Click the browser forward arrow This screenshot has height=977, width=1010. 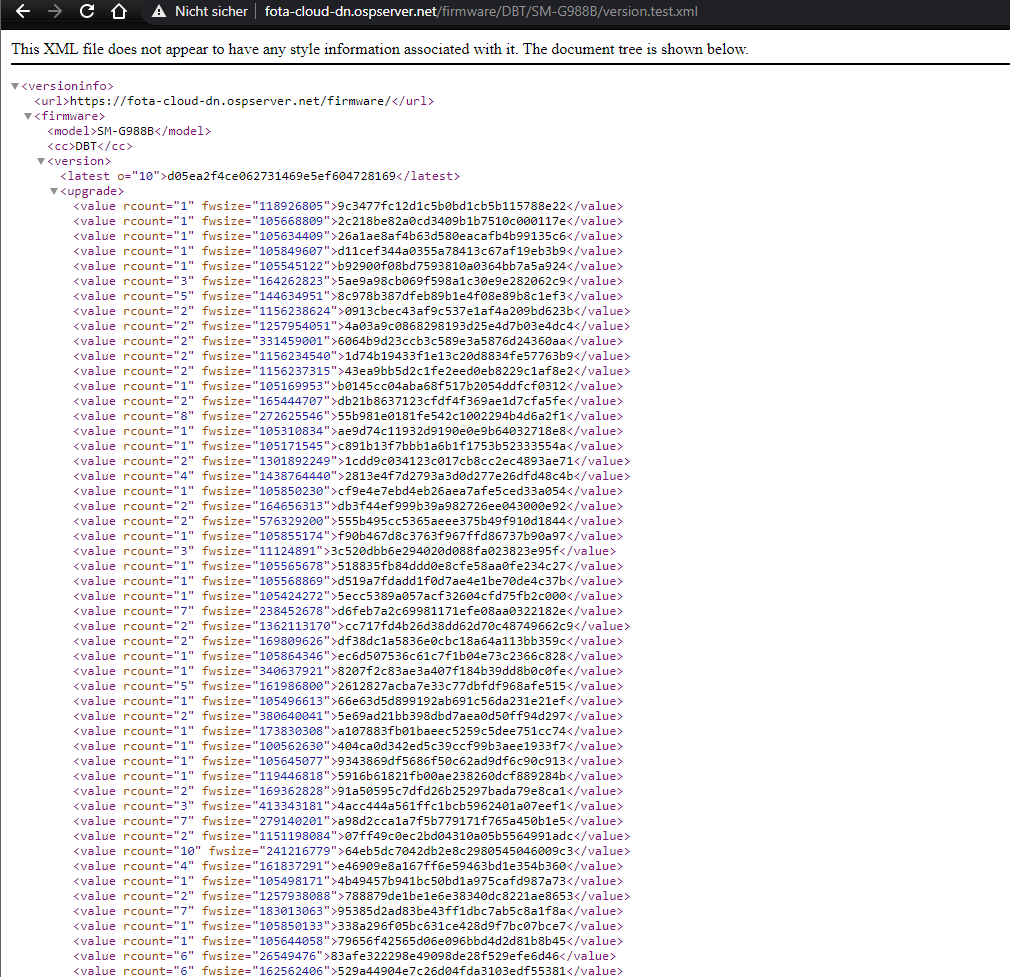(55, 11)
